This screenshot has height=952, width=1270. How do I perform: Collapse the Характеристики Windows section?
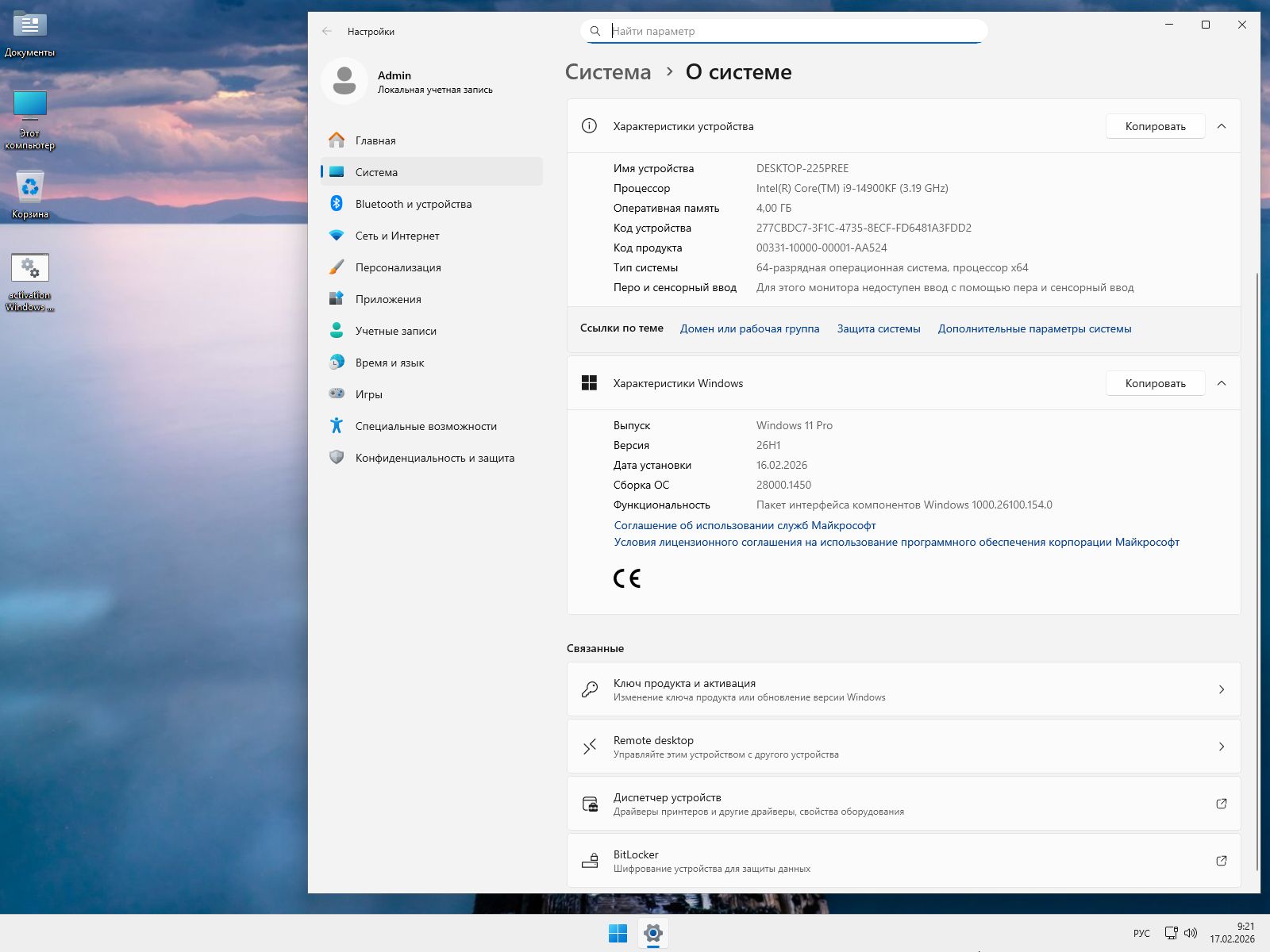[1222, 382]
